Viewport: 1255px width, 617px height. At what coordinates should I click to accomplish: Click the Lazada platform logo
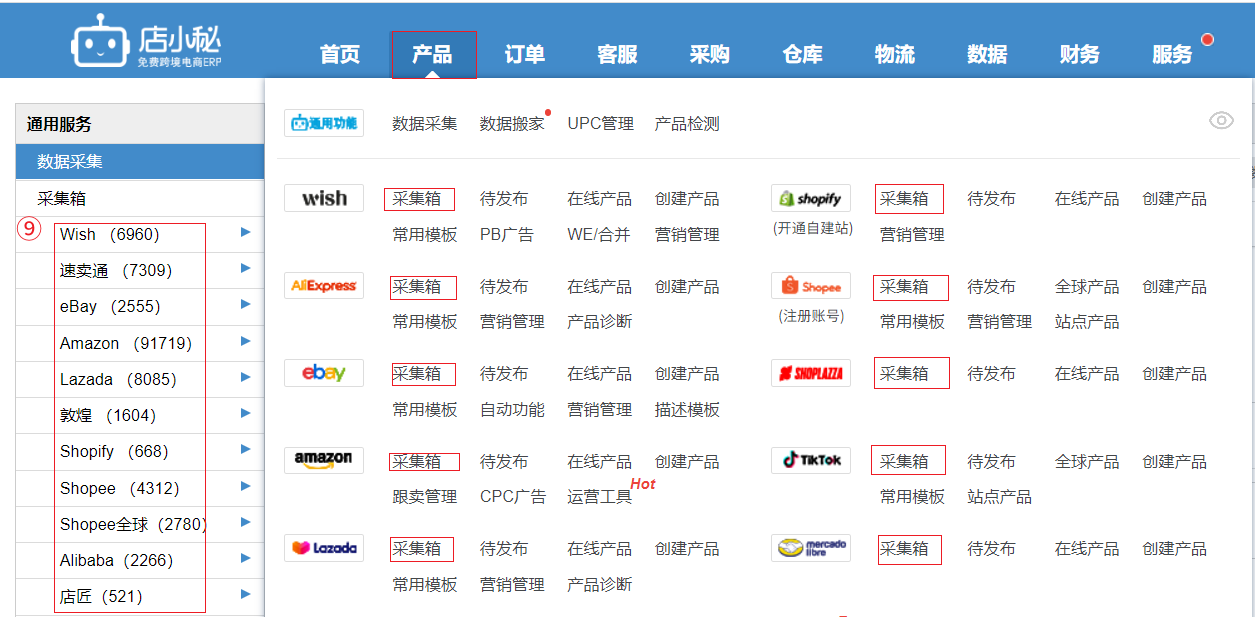[324, 548]
